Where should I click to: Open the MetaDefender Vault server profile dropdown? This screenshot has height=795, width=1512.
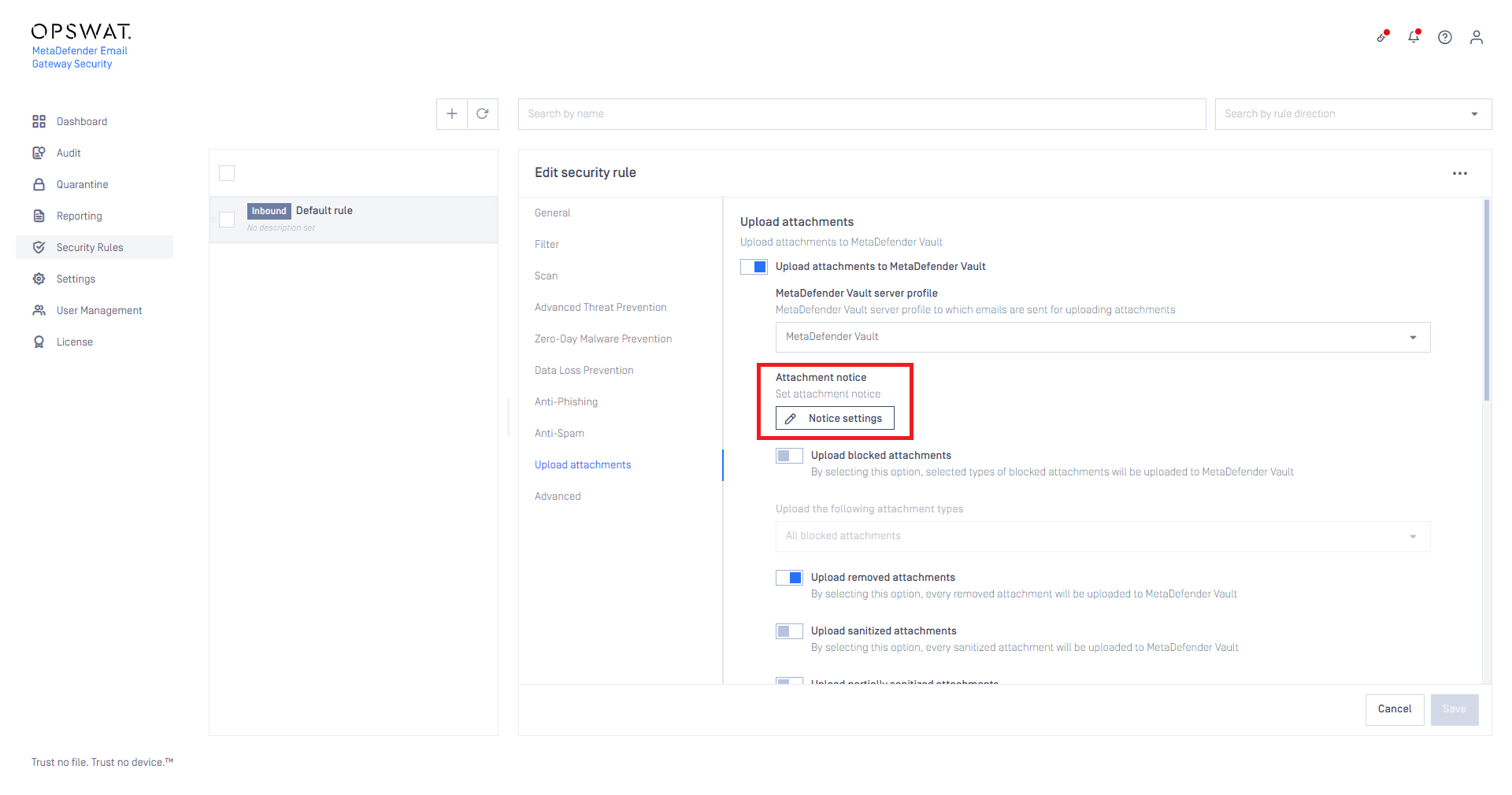tap(1102, 337)
